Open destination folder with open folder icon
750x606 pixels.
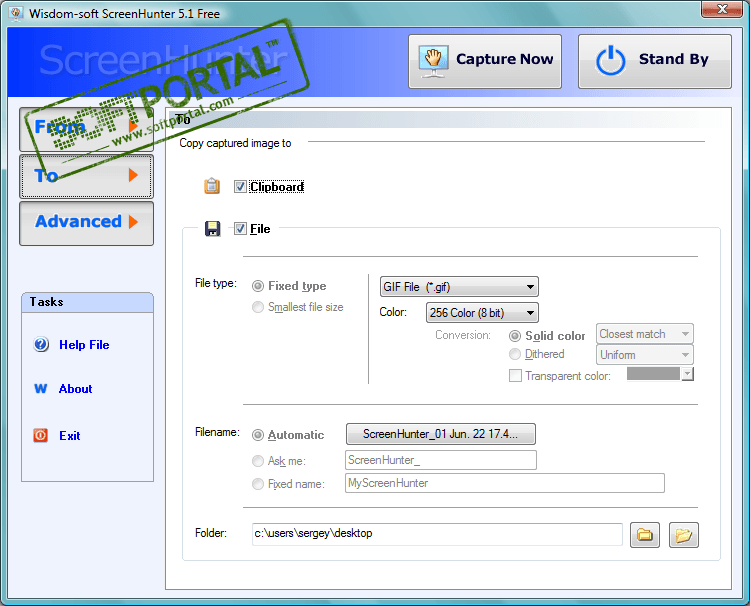click(684, 535)
